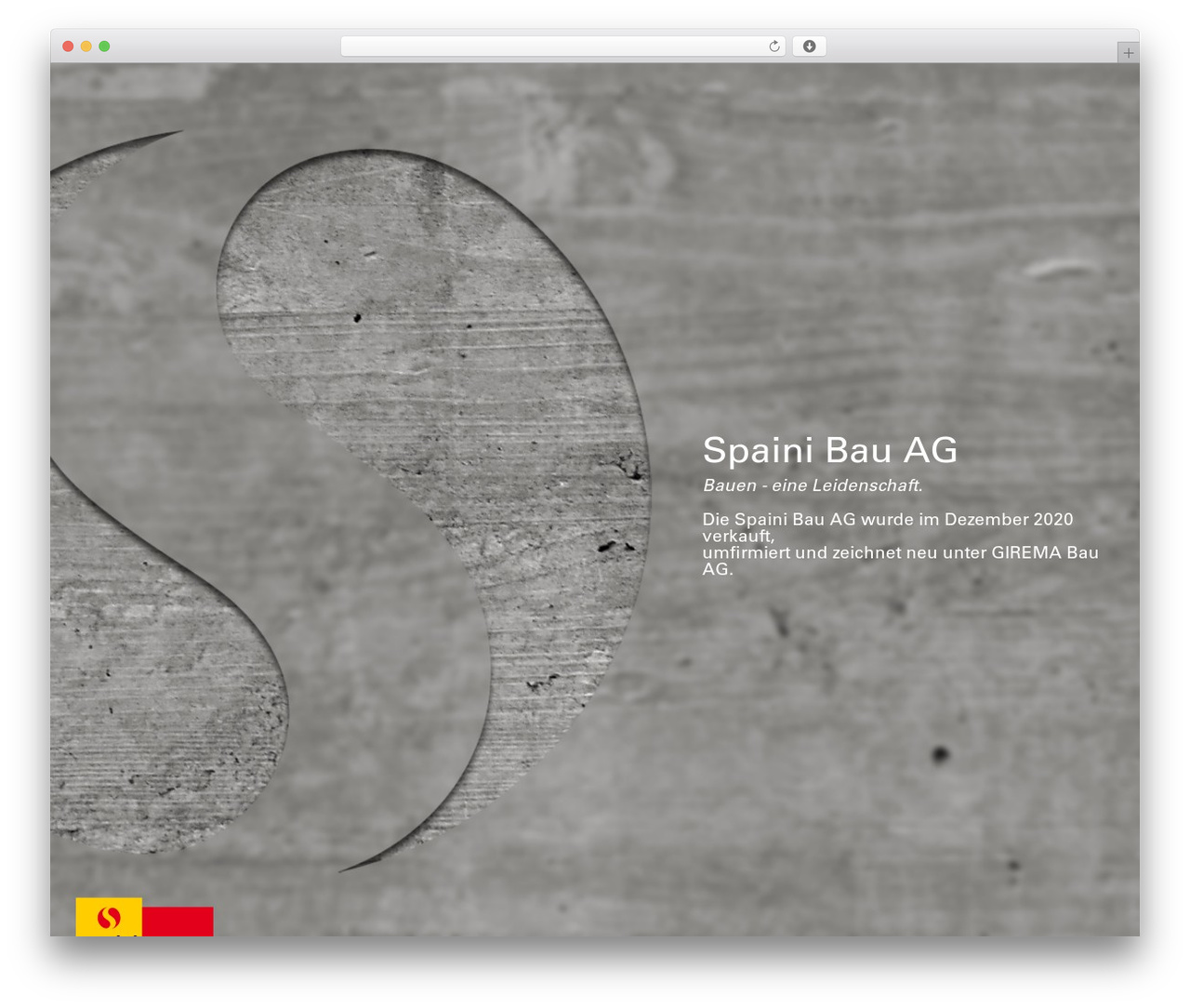Reload the page with the refresh icon

click(773, 46)
